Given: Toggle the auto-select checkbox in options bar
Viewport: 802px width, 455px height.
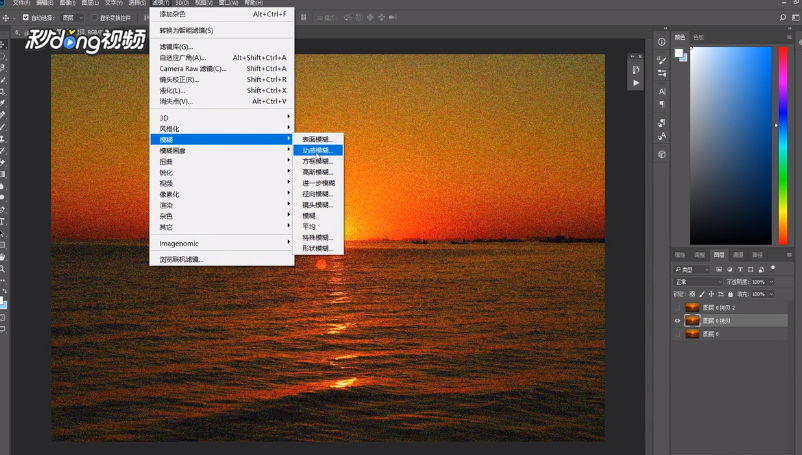Looking at the screenshot, I should tap(26, 17).
